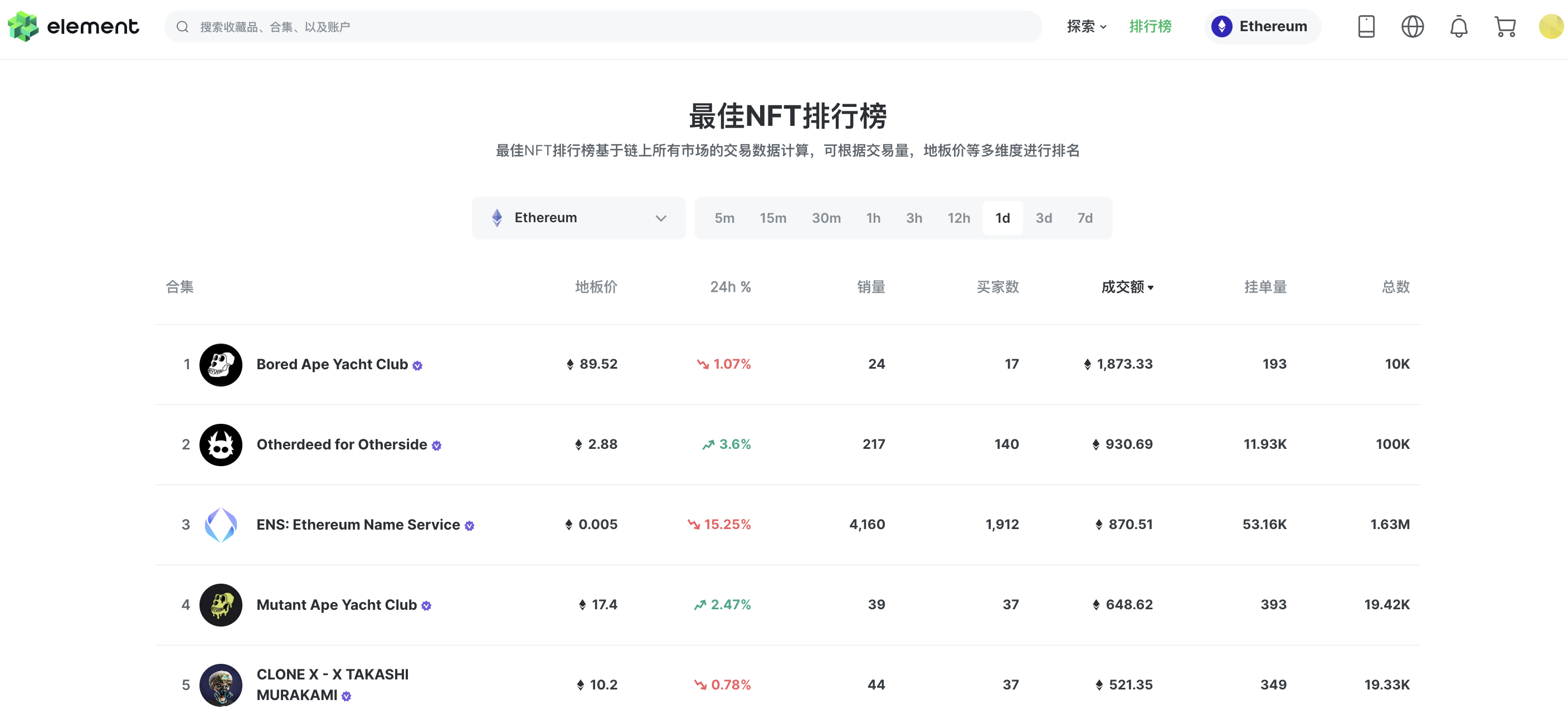
Task: Select the 7d time range
Action: [x=1085, y=218]
